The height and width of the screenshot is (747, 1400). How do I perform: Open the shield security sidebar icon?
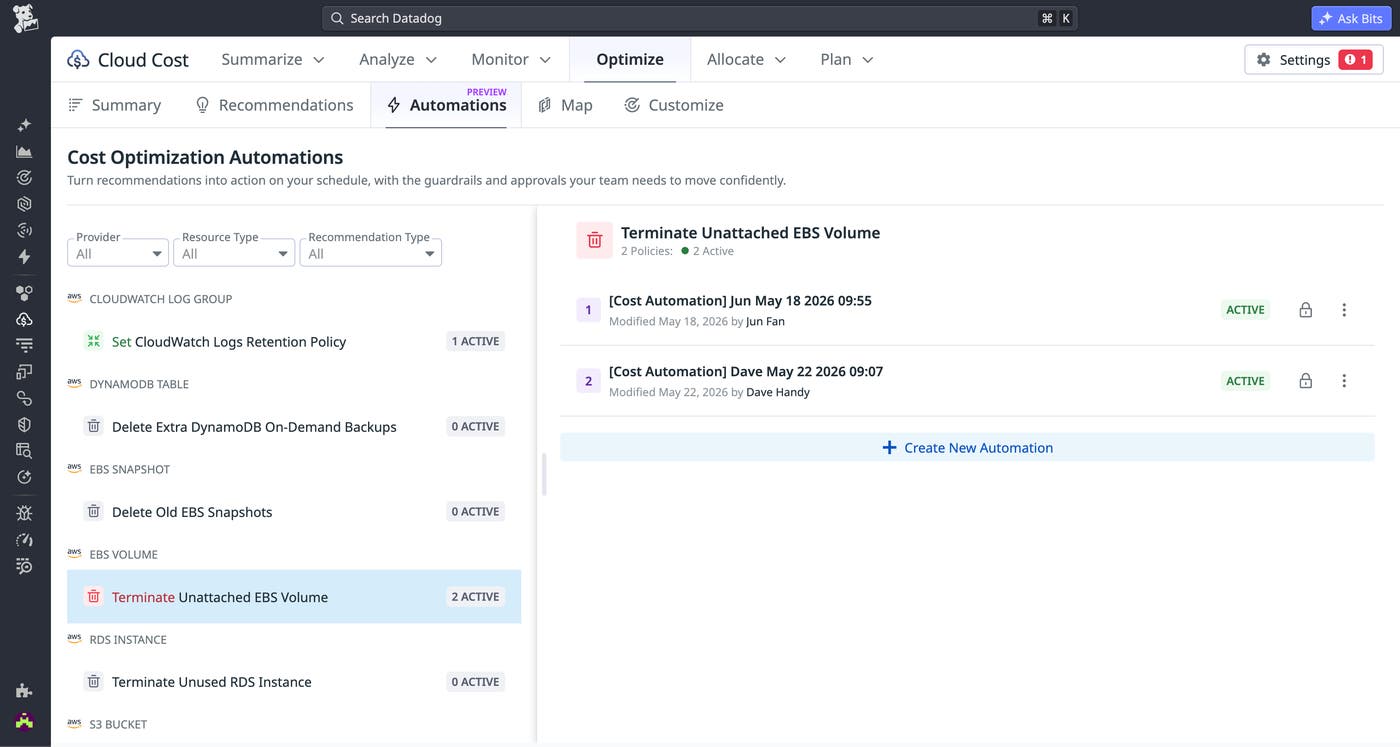point(24,424)
